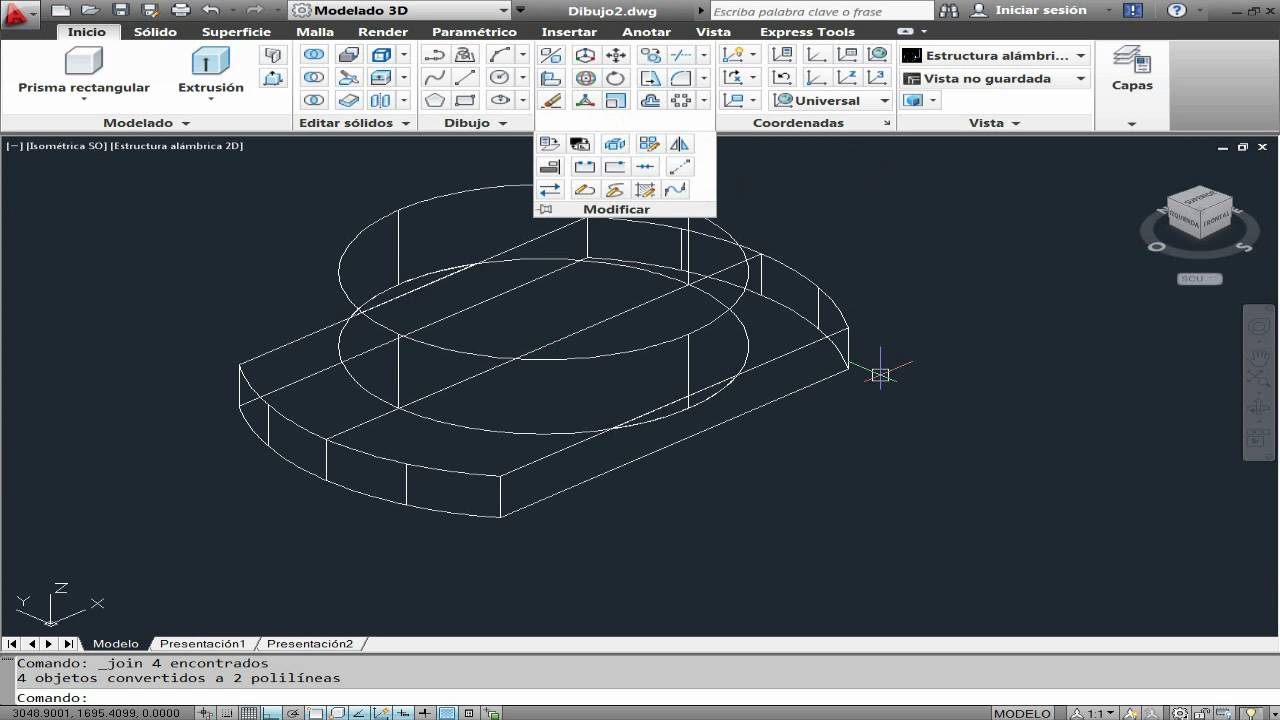Click the 3D Mirror icon in Modificar panel

(x=551, y=55)
